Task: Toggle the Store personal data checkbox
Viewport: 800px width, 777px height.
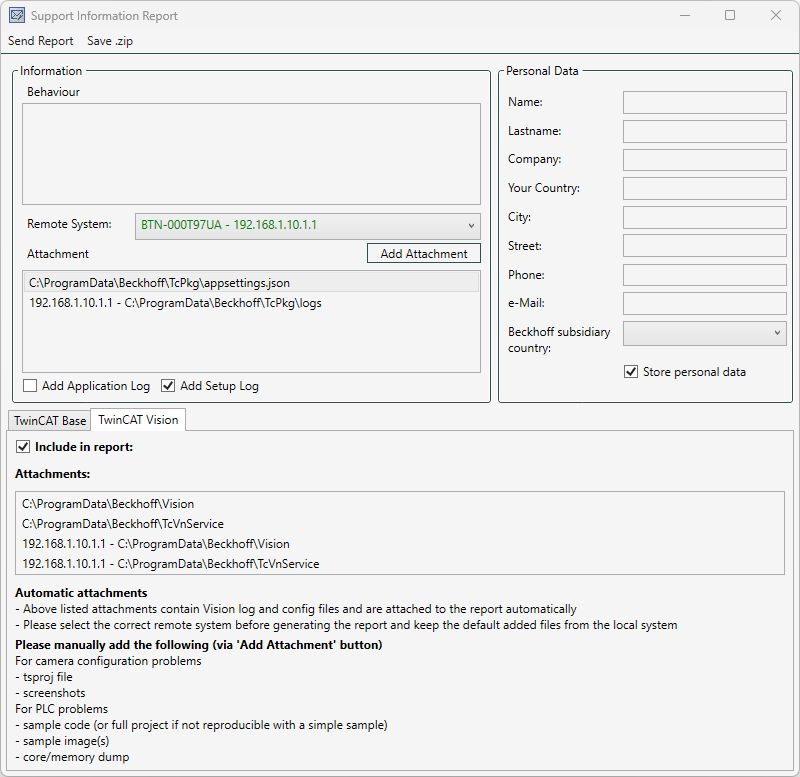Action: coord(631,372)
